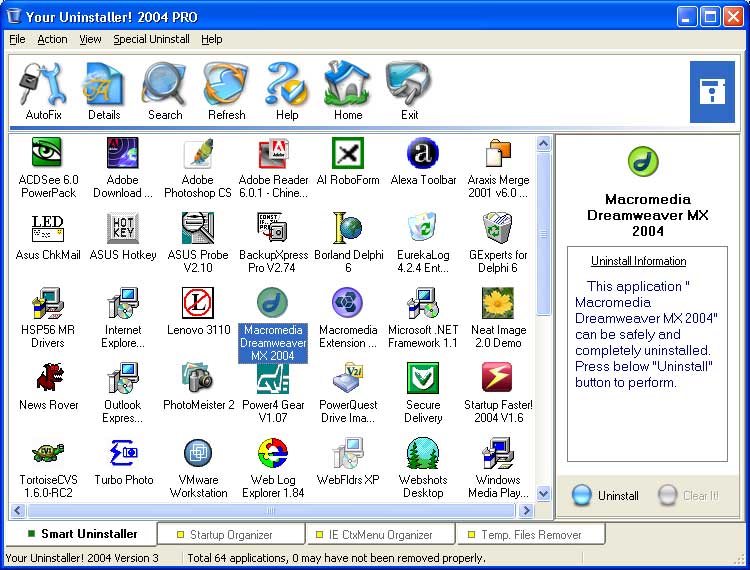750x570 pixels.
Task: Click the Exit toolbar icon
Action: (409, 90)
